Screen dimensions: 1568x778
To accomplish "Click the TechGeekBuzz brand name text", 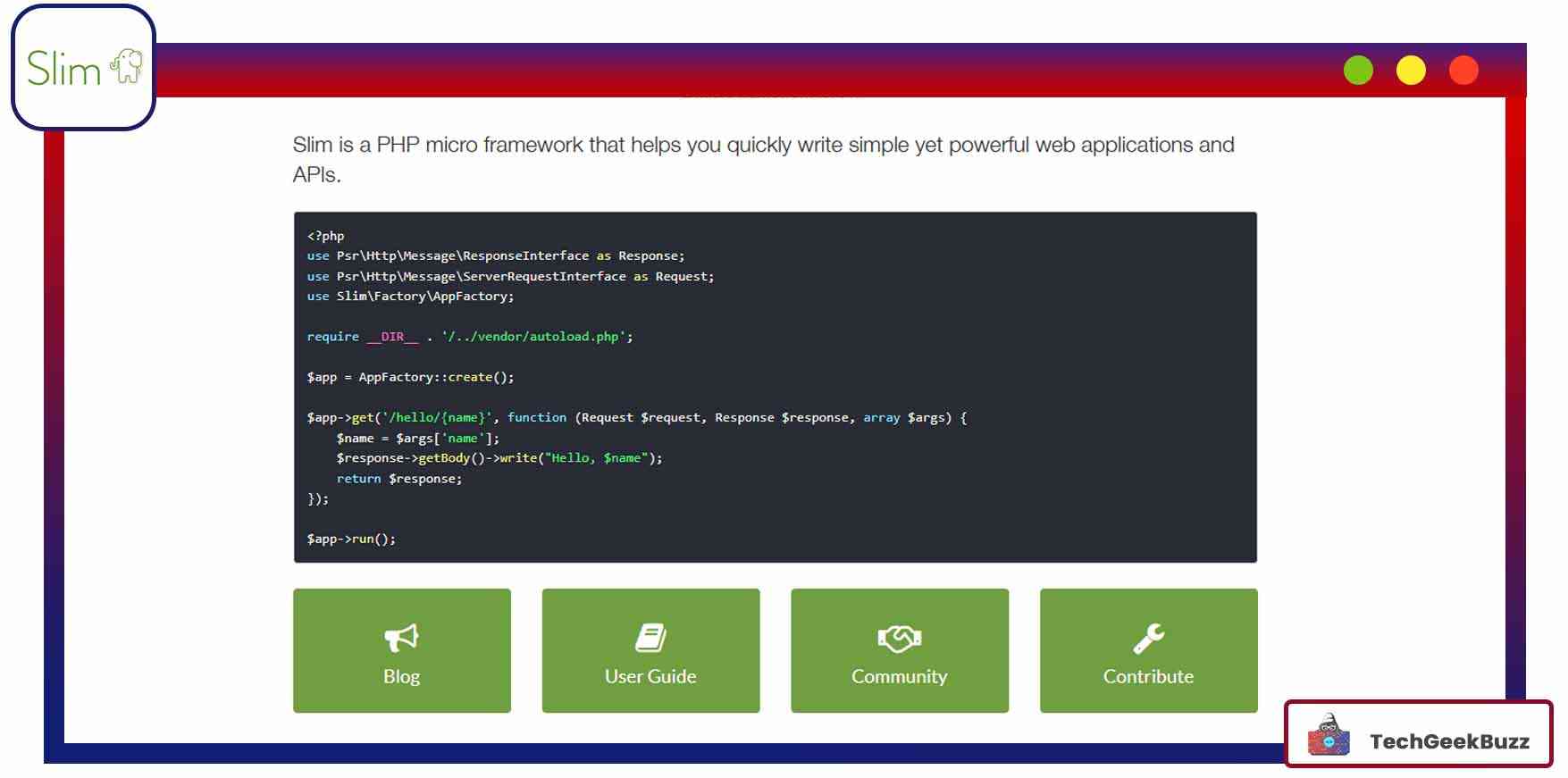I will click(1449, 741).
